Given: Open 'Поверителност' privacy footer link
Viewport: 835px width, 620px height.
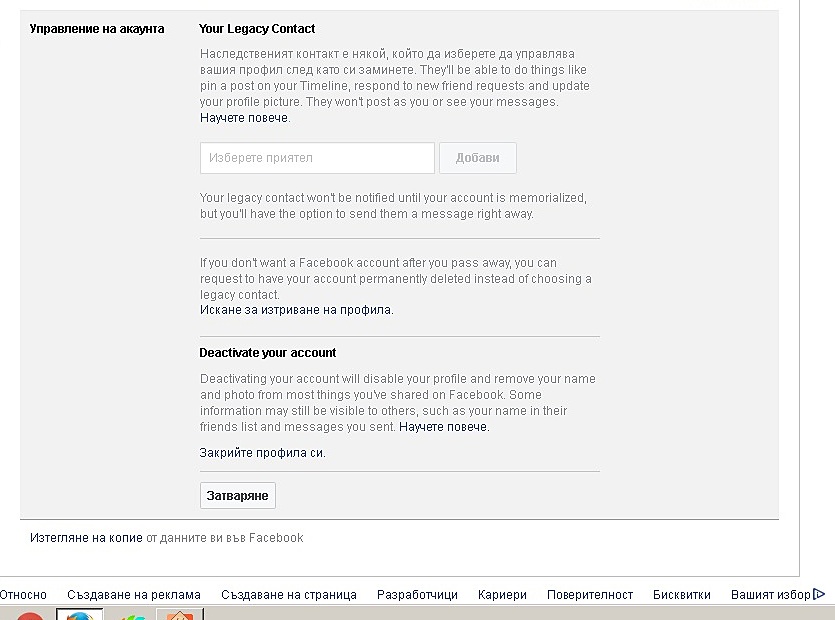Looking at the screenshot, I should pos(590,595).
